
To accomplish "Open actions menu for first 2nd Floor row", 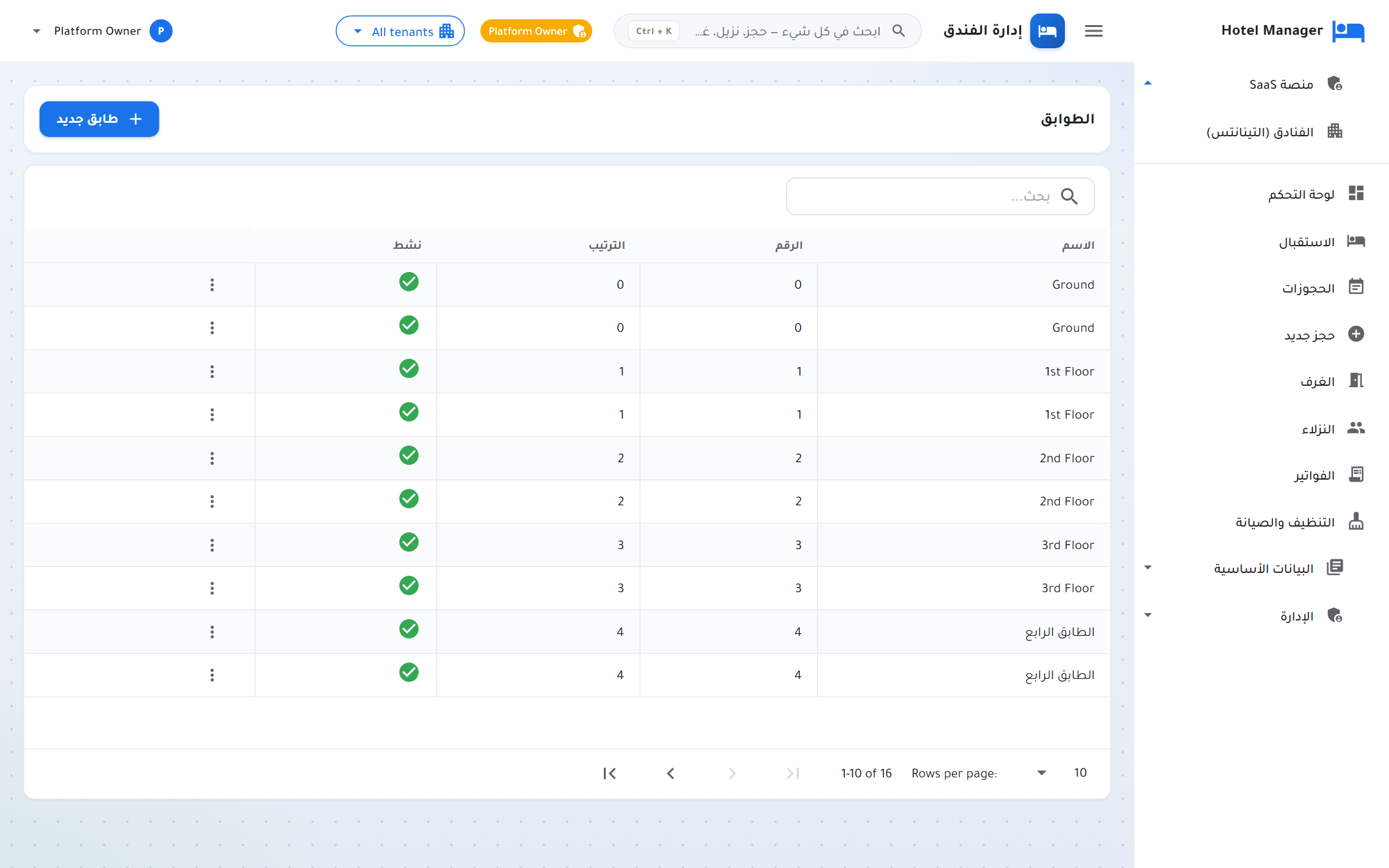I will pos(212,458).
